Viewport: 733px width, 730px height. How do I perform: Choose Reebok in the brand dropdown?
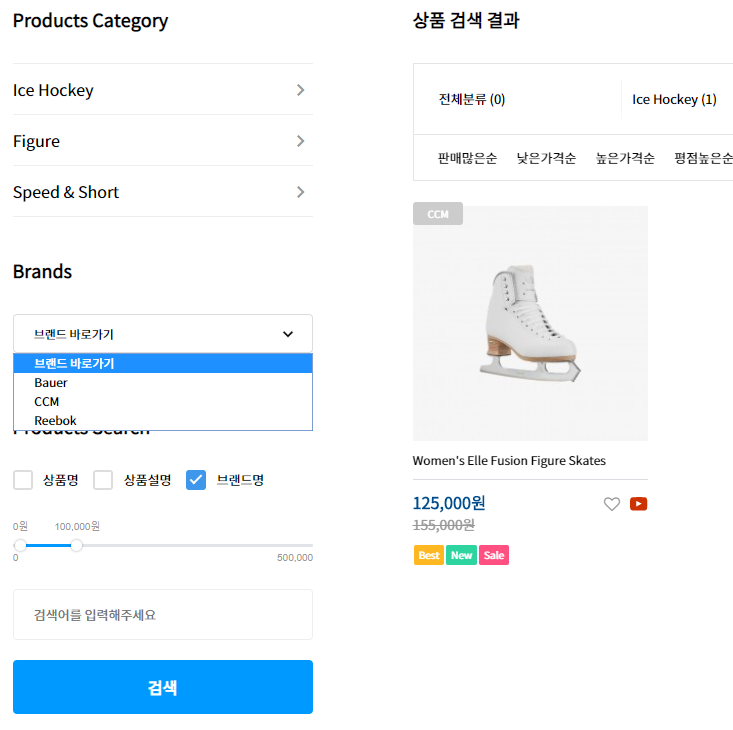point(55,421)
